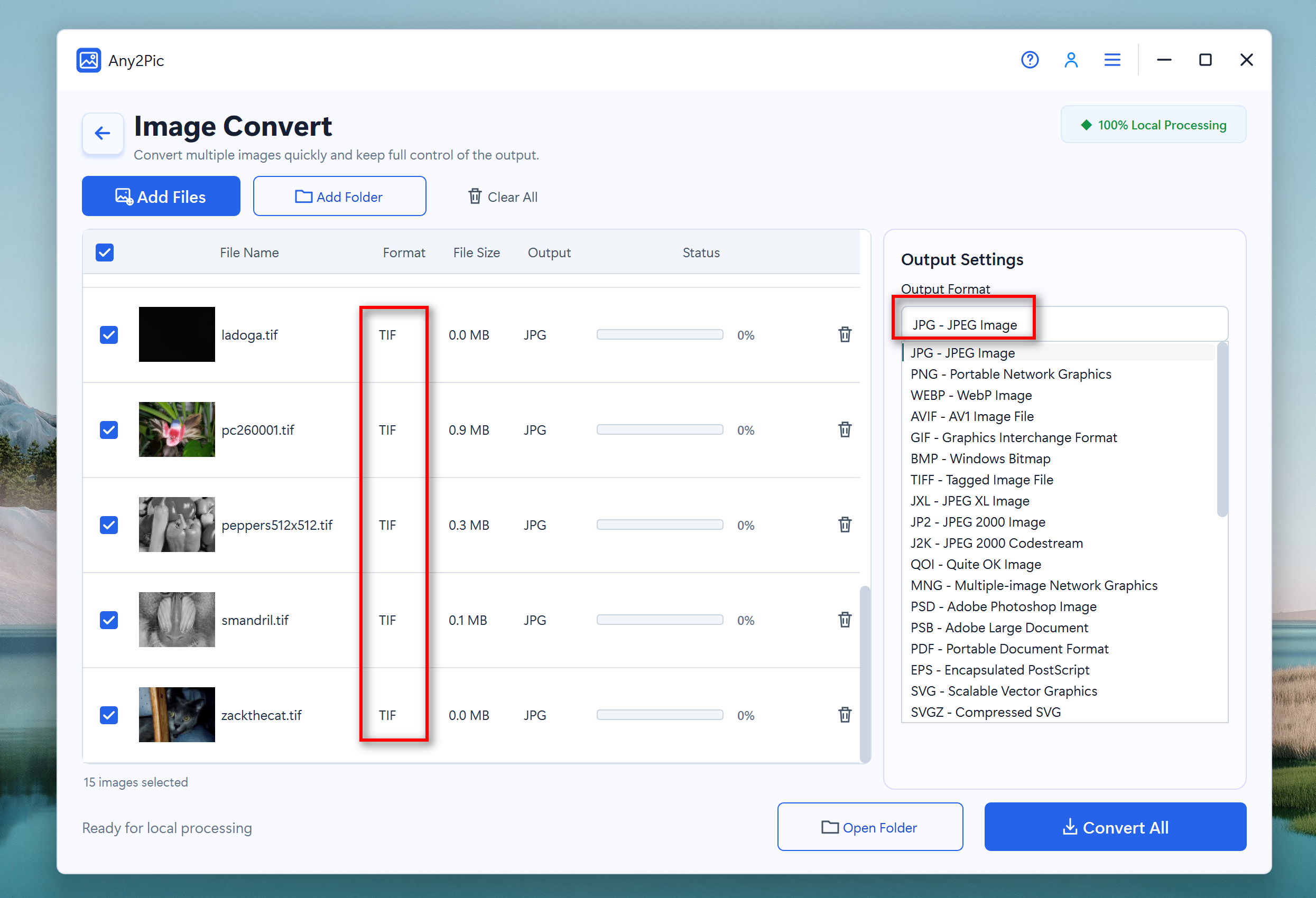The image size is (1316, 898).
Task: Uncheck the pc260001.tif checkbox
Action: click(109, 430)
